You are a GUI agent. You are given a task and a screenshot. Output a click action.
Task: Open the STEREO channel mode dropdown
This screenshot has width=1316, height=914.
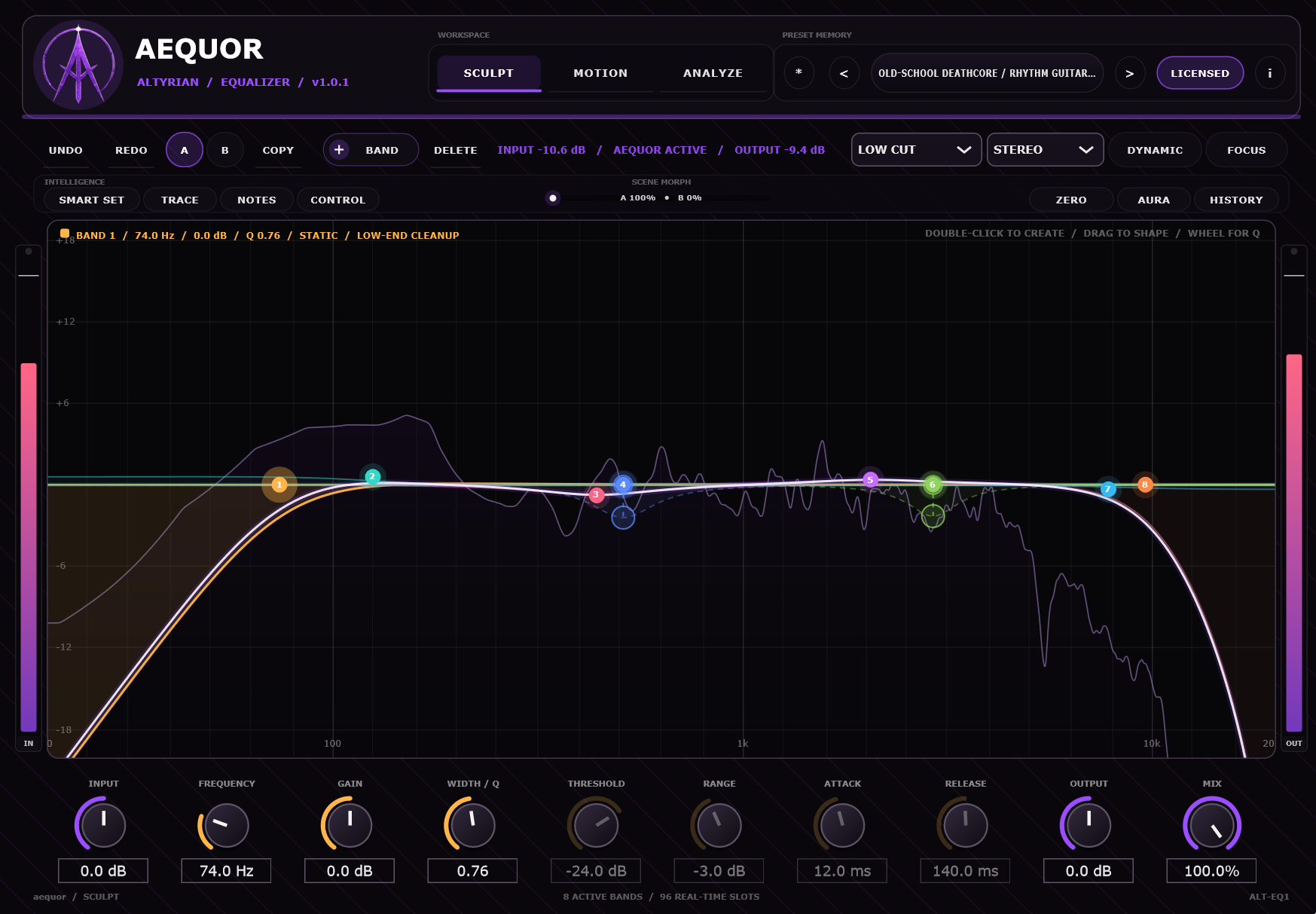1045,150
